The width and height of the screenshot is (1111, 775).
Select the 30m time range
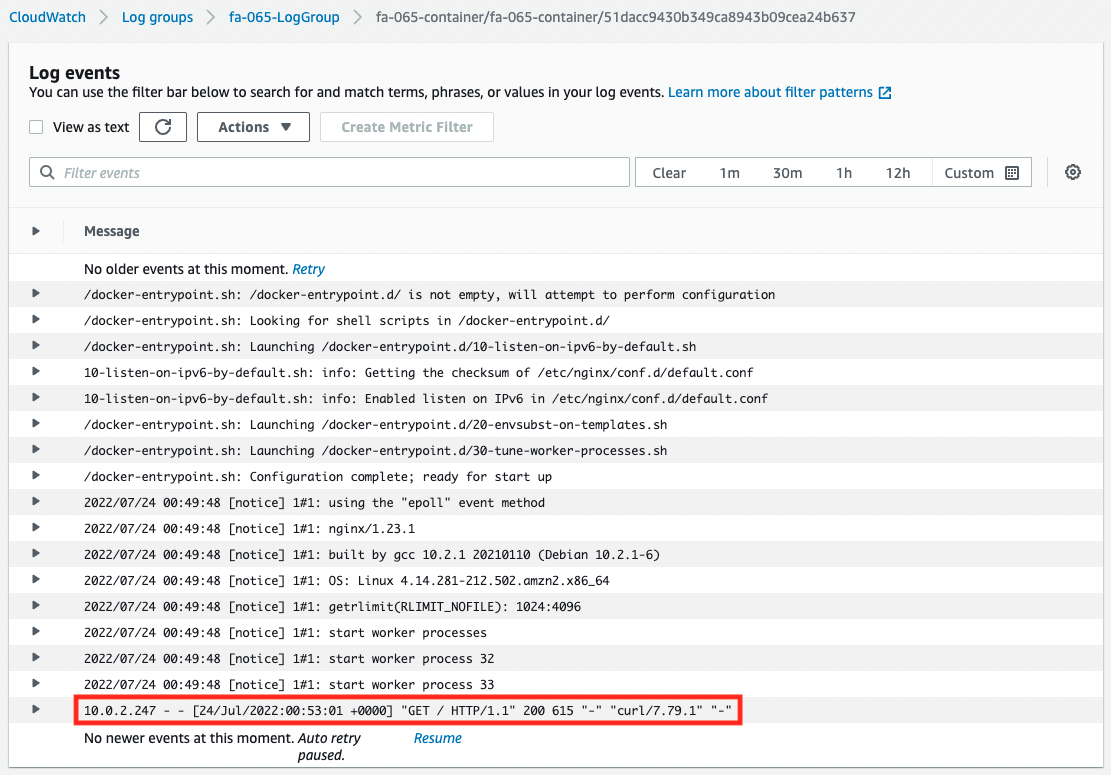(x=788, y=172)
